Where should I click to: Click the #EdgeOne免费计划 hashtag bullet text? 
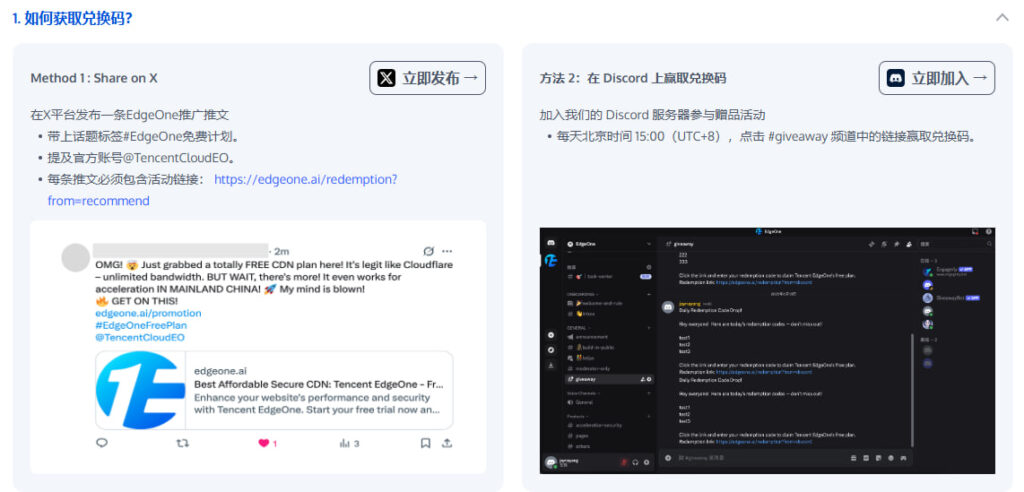pos(143,137)
